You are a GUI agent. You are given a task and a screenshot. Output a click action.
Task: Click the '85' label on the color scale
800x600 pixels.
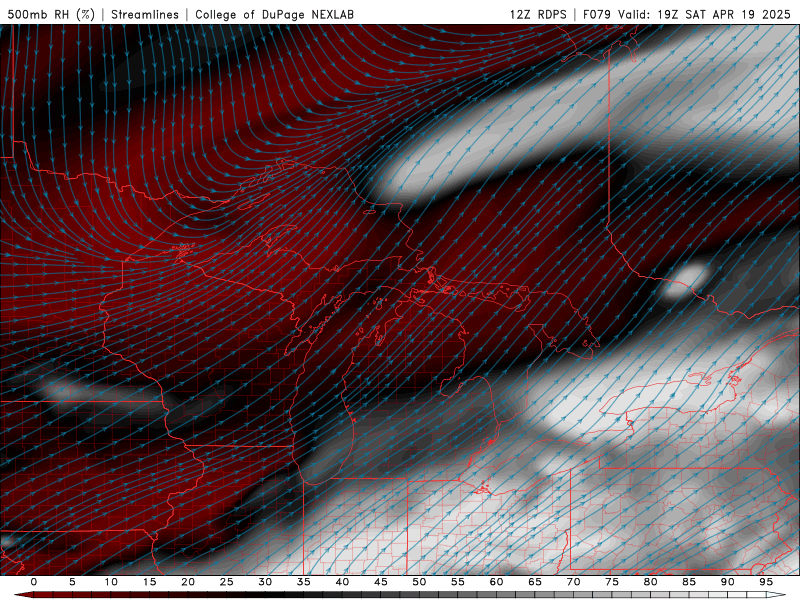click(689, 582)
